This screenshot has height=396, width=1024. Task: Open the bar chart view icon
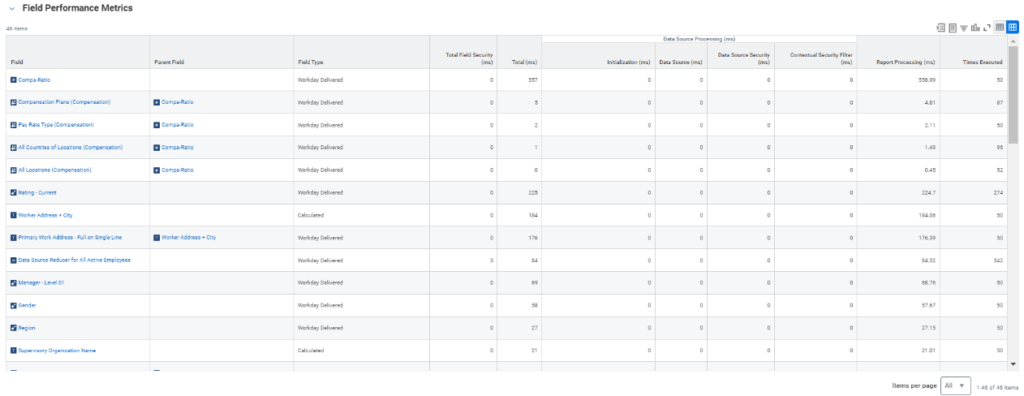(976, 27)
